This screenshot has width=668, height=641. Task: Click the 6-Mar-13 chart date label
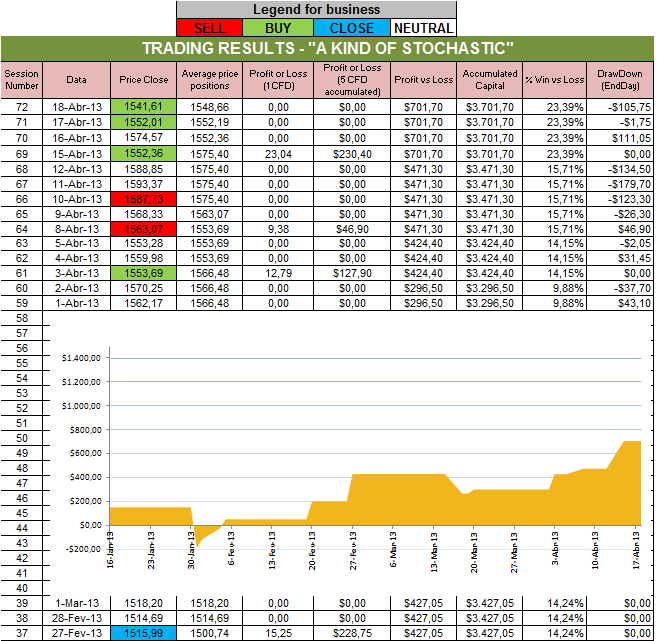[393, 549]
